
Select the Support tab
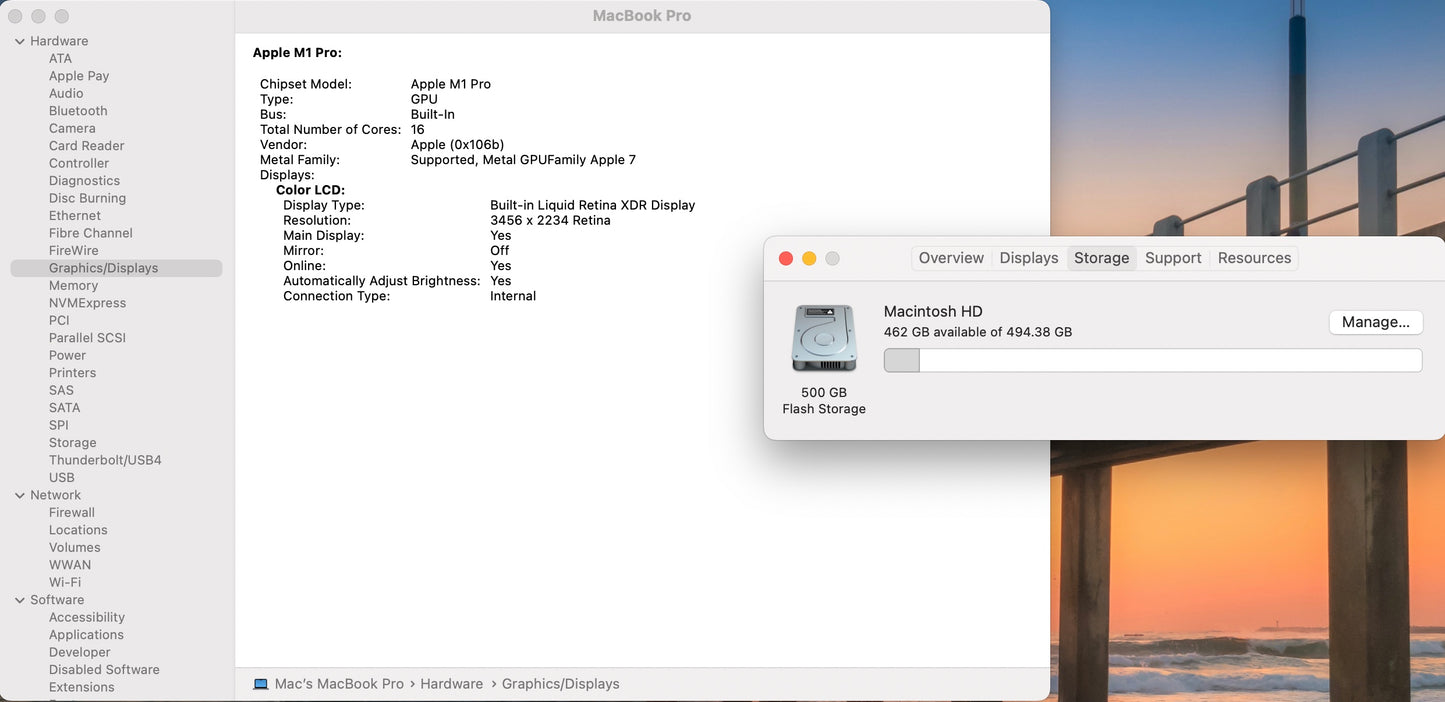[x=1172, y=258]
